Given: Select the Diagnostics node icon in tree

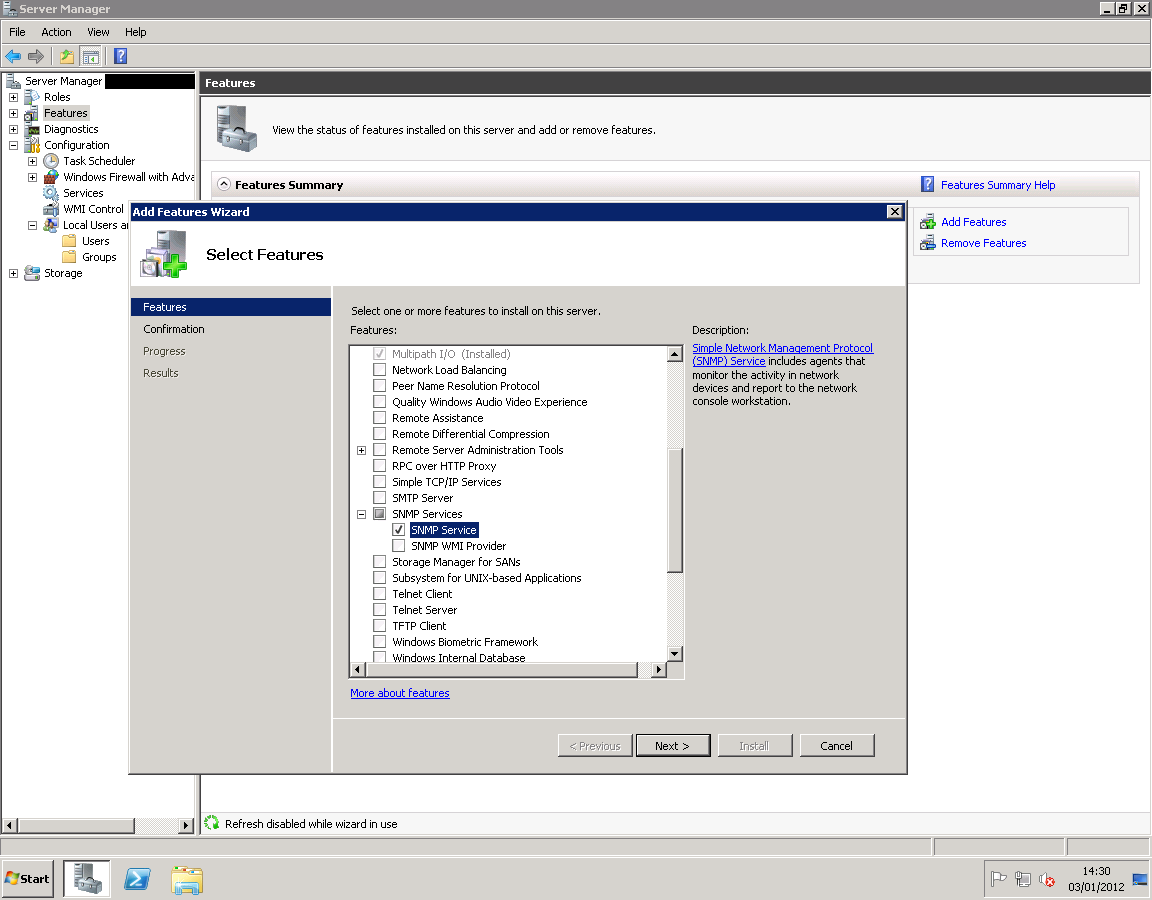Looking at the screenshot, I should (32, 129).
